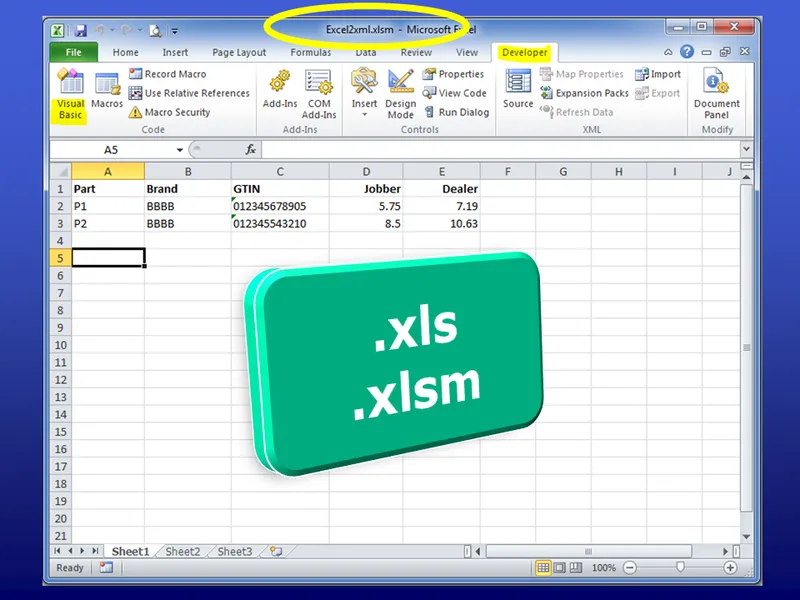Open the Run Dialog control
This screenshot has width=800, height=600.
pyautogui.click(x=455, y=112)
